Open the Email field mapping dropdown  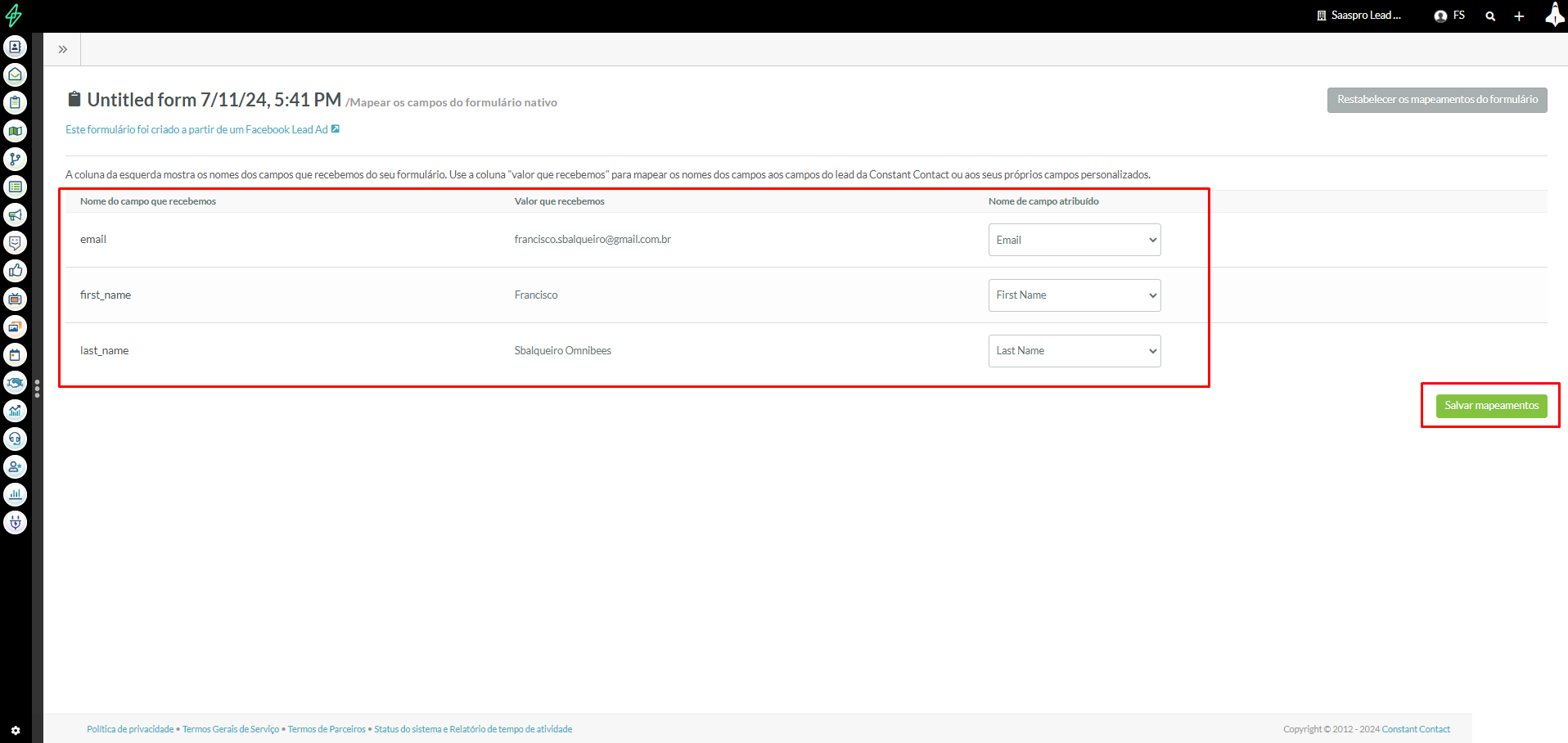pos(1074,240)
